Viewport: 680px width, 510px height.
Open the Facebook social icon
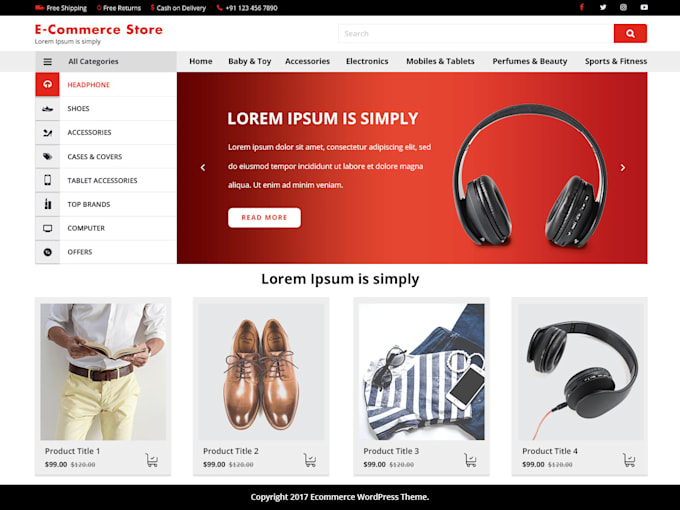[x=582, y=7]
